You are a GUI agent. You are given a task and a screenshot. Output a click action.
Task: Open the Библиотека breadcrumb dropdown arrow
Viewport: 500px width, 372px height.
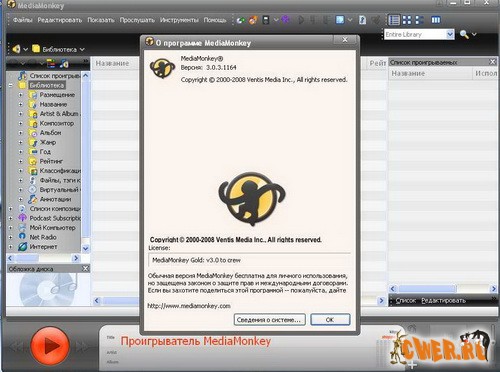click(x=82, y=50)
